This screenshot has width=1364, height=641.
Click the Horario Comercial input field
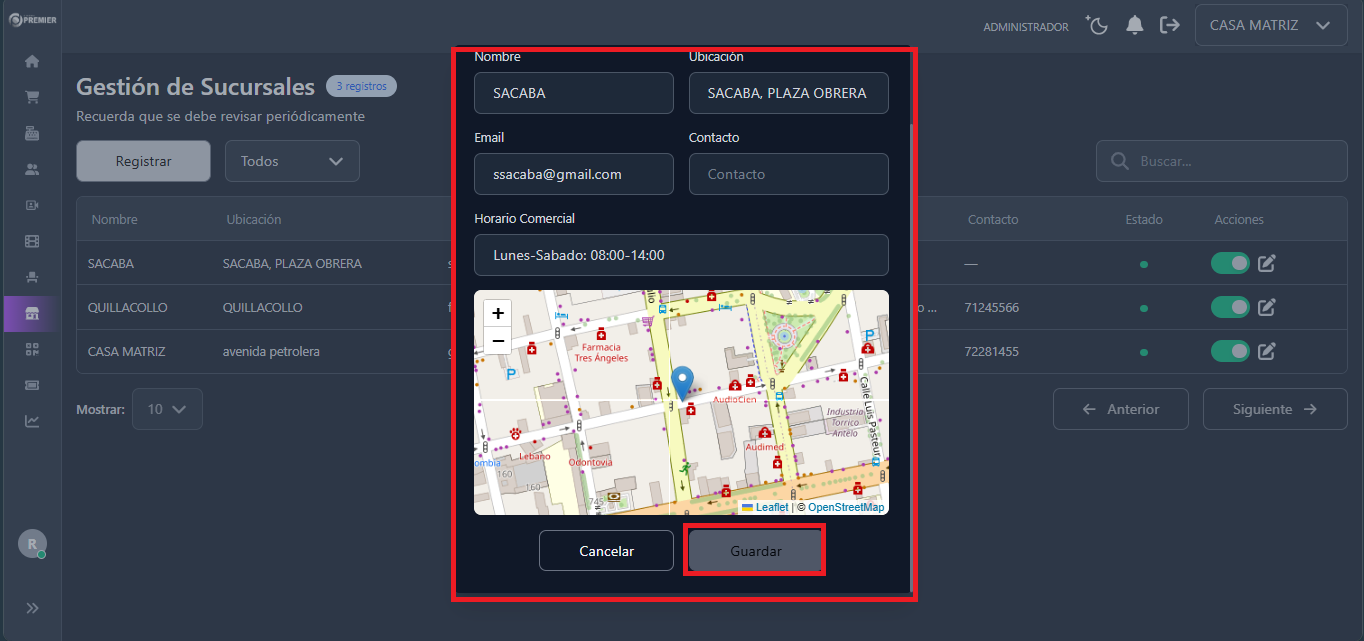click(681, 255)
